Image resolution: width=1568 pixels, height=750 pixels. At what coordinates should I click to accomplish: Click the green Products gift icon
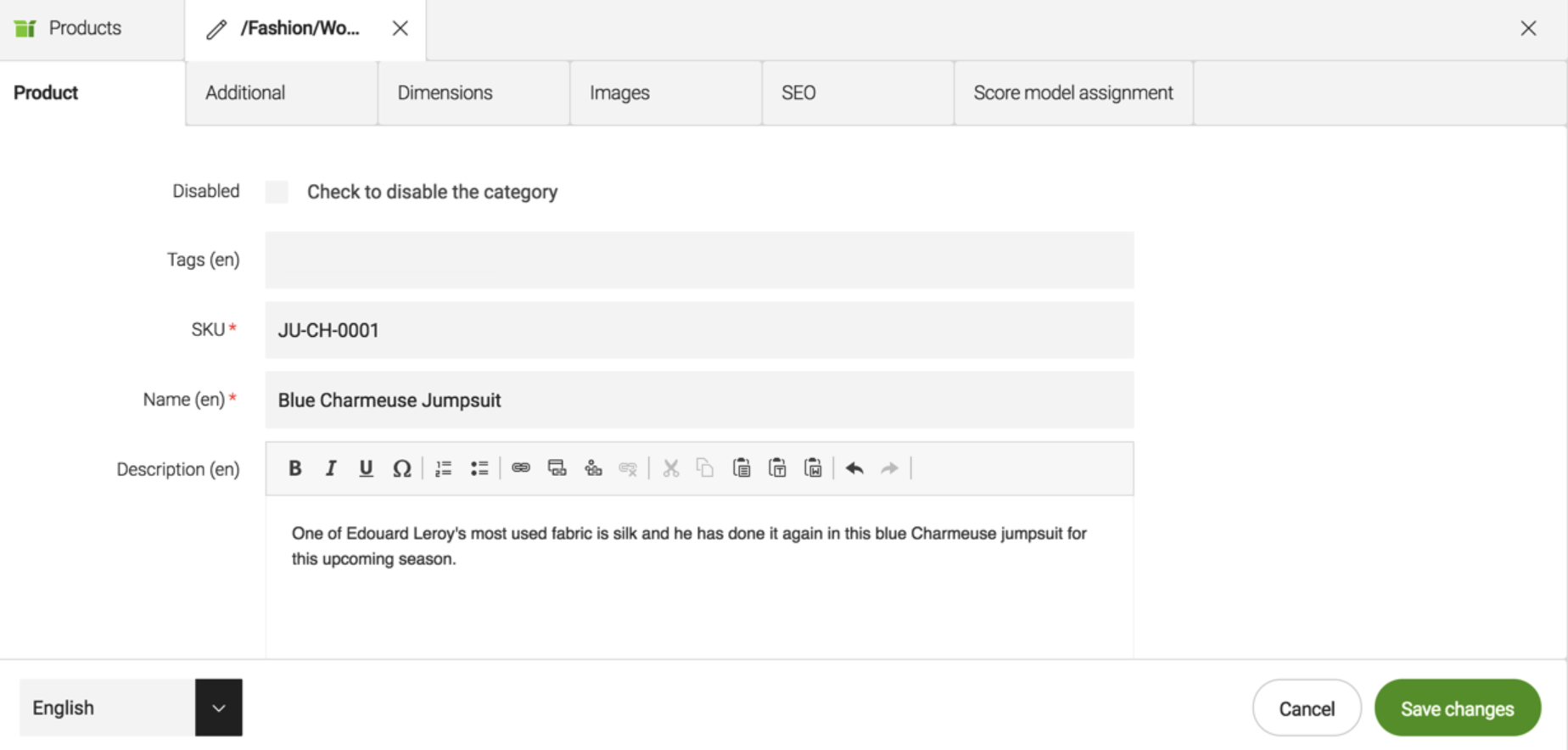pos(25,28)
